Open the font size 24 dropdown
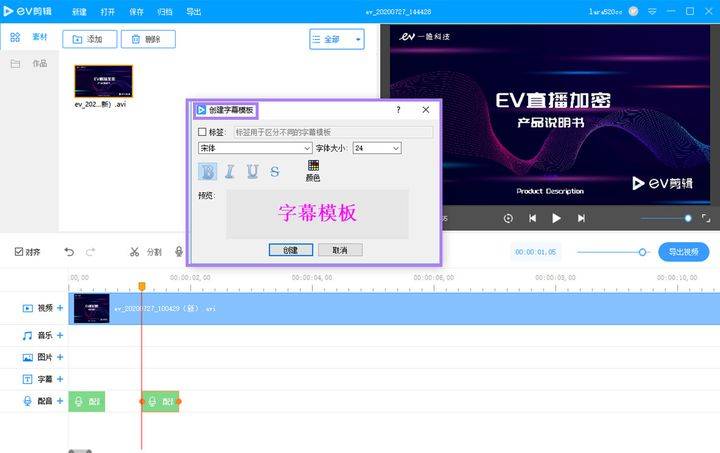The height and width of the screenshot is (453, 720). point(396,148)
